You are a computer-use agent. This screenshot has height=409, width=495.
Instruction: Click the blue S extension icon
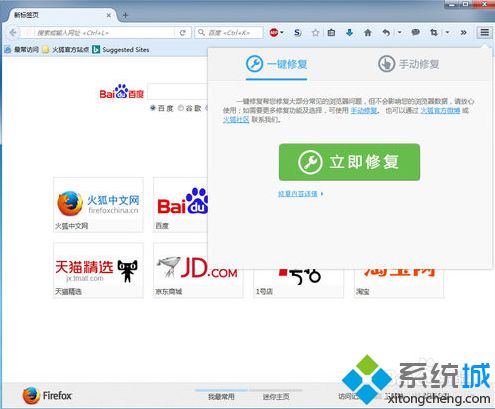(297, 33)
